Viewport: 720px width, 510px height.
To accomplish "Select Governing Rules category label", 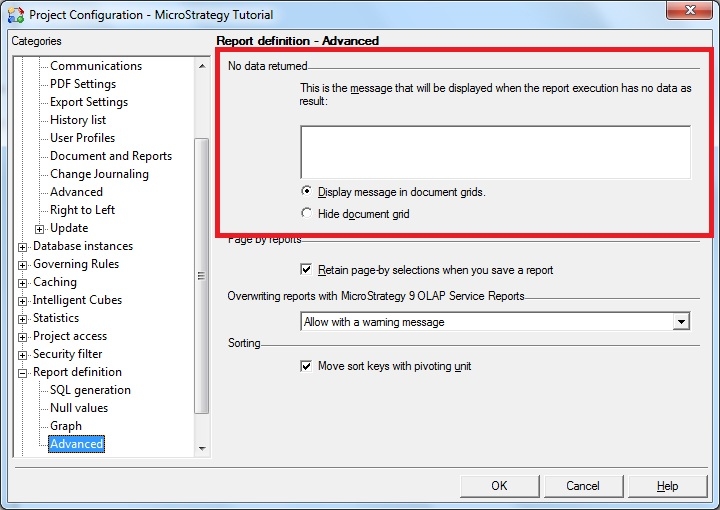I will coord(76,264).
